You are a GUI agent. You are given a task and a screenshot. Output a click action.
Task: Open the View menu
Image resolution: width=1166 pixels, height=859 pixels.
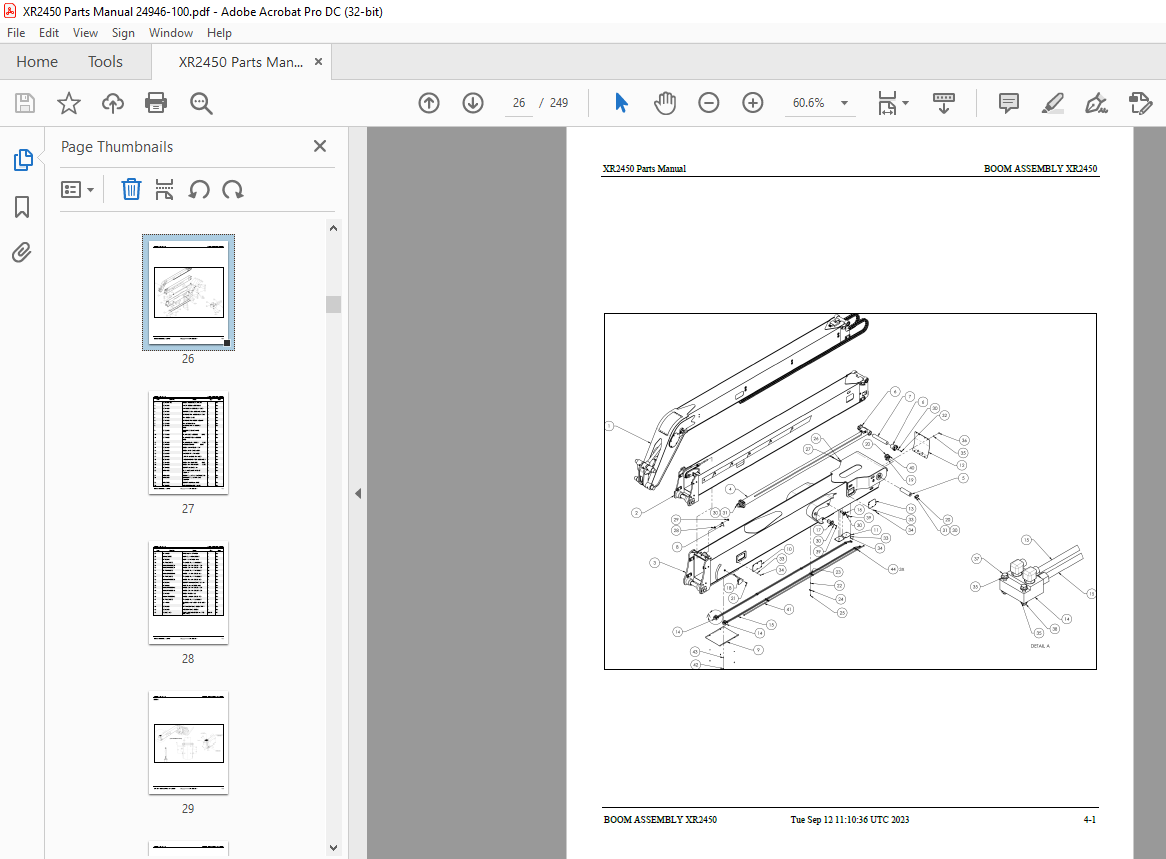pyautogui.click(x=85, y=33)
